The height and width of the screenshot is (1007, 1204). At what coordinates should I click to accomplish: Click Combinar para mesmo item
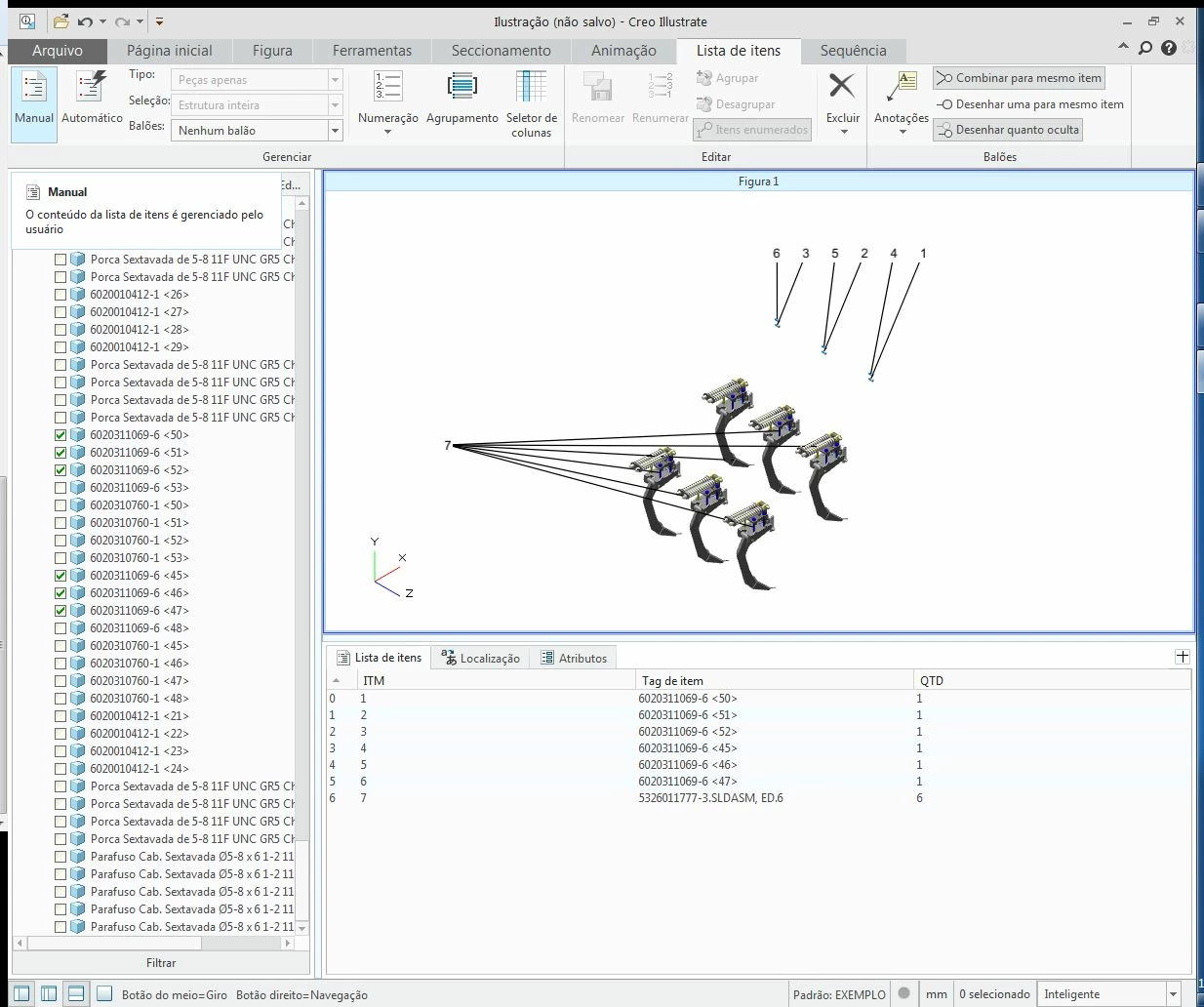coord(1019,78)
